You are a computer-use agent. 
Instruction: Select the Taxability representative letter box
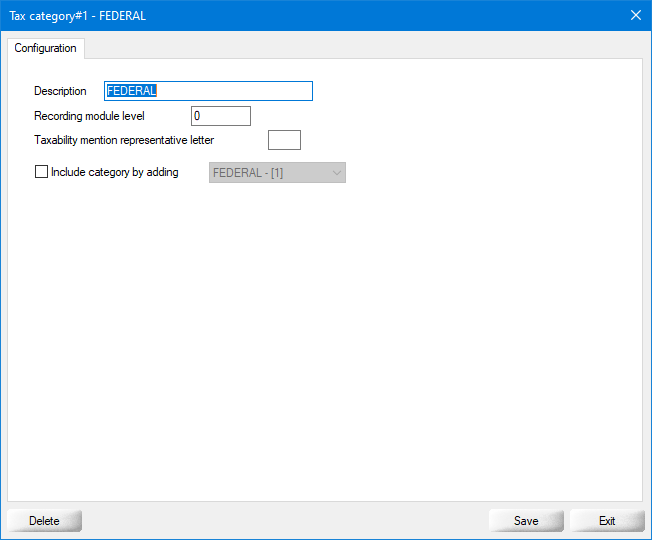284,140
